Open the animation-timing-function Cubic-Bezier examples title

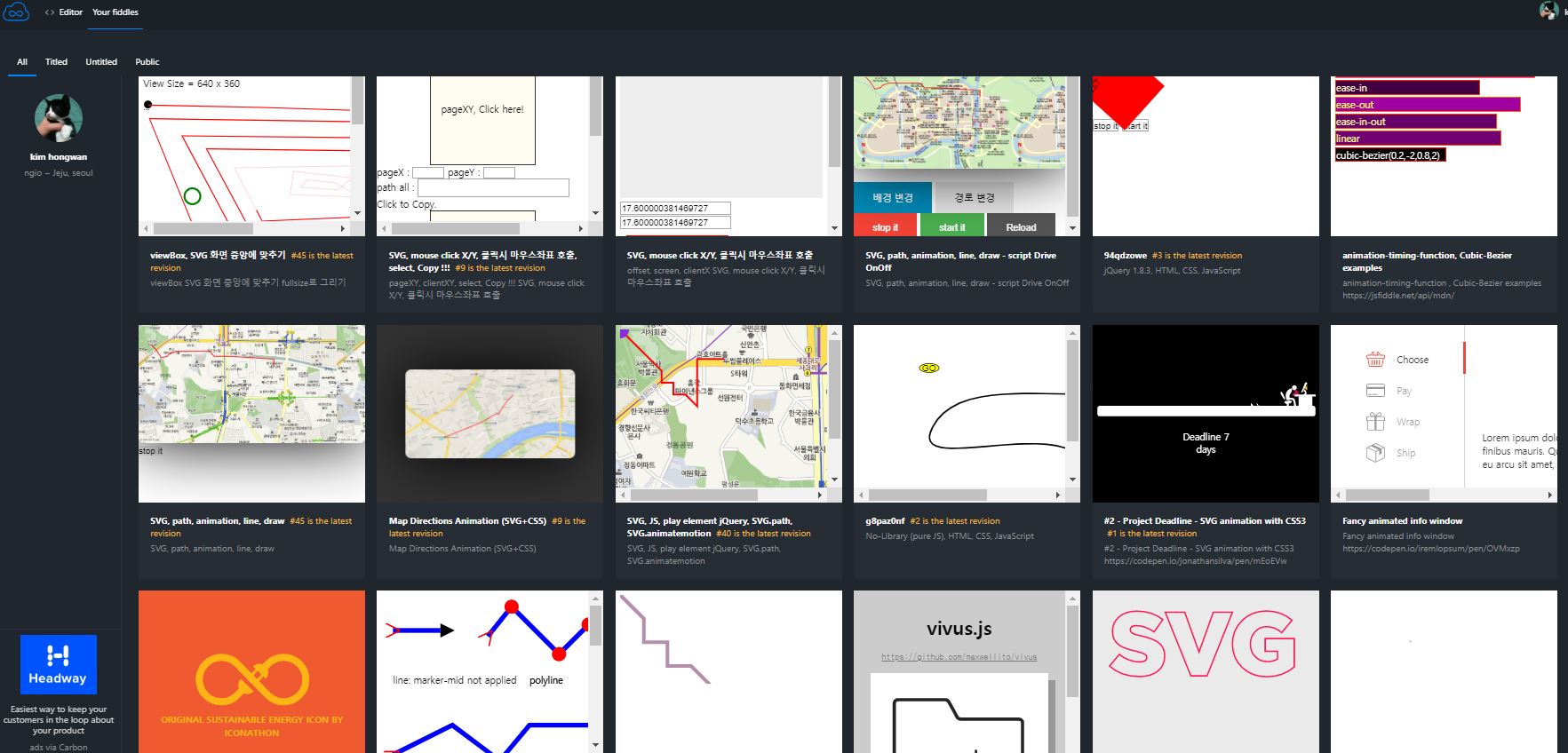[1427, 261]
